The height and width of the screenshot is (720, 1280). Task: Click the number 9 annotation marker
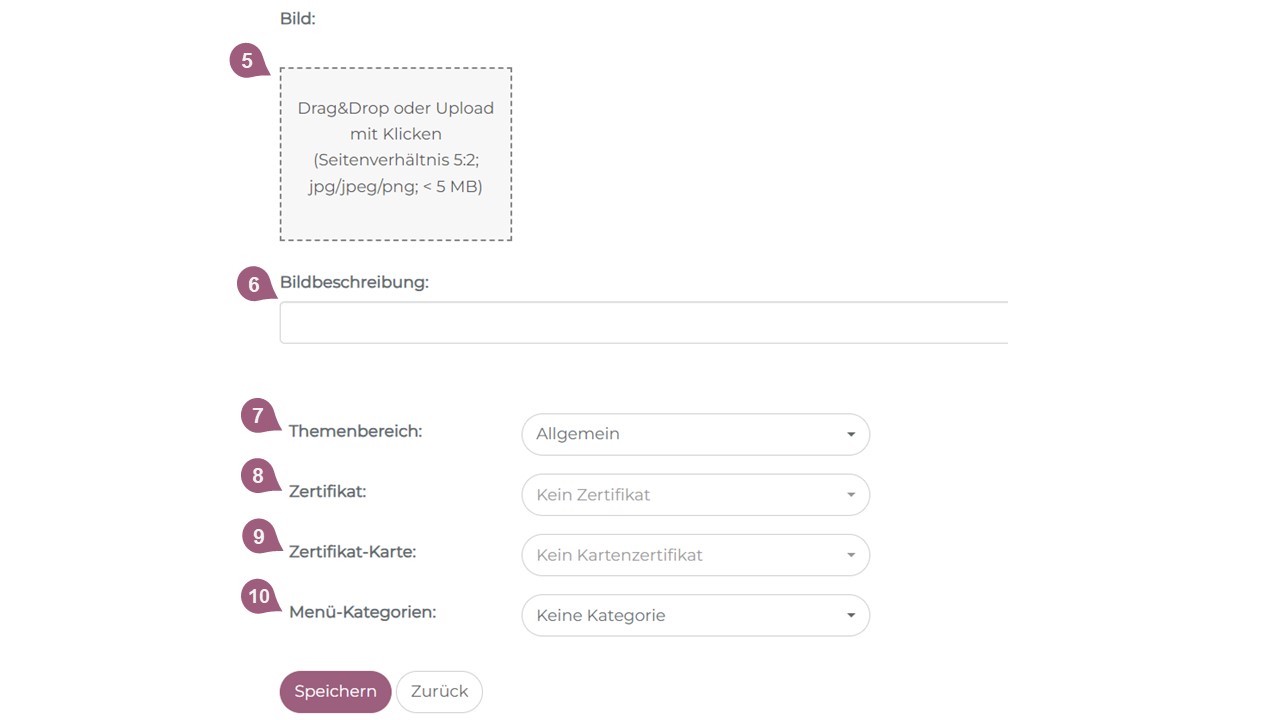tap(259, 537)
